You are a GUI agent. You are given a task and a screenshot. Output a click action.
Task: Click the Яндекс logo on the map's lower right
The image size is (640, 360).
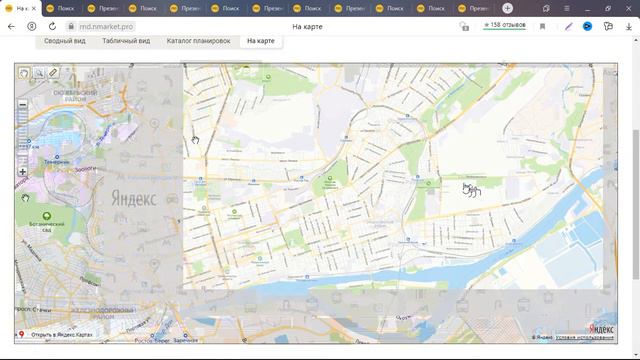601,329
